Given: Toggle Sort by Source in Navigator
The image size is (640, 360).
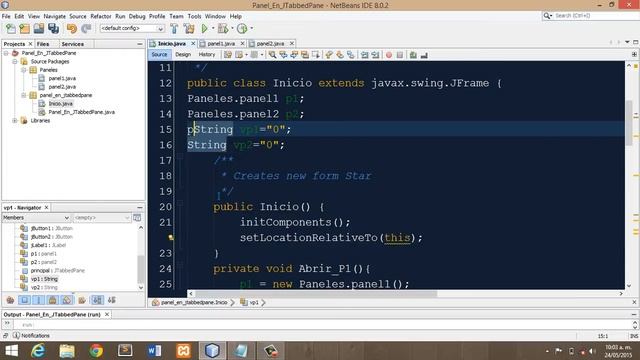Looking at the screenshot, I should coord(111,300).
